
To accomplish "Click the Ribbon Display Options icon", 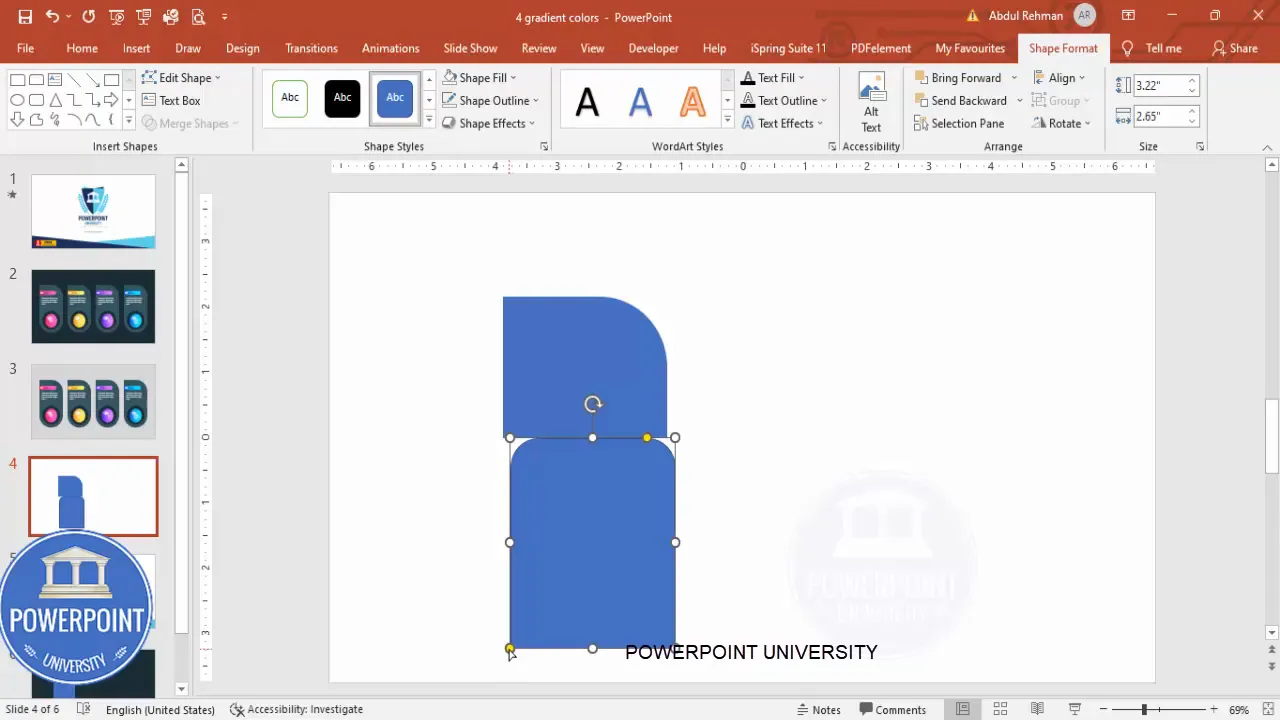I will (1128, 16).
